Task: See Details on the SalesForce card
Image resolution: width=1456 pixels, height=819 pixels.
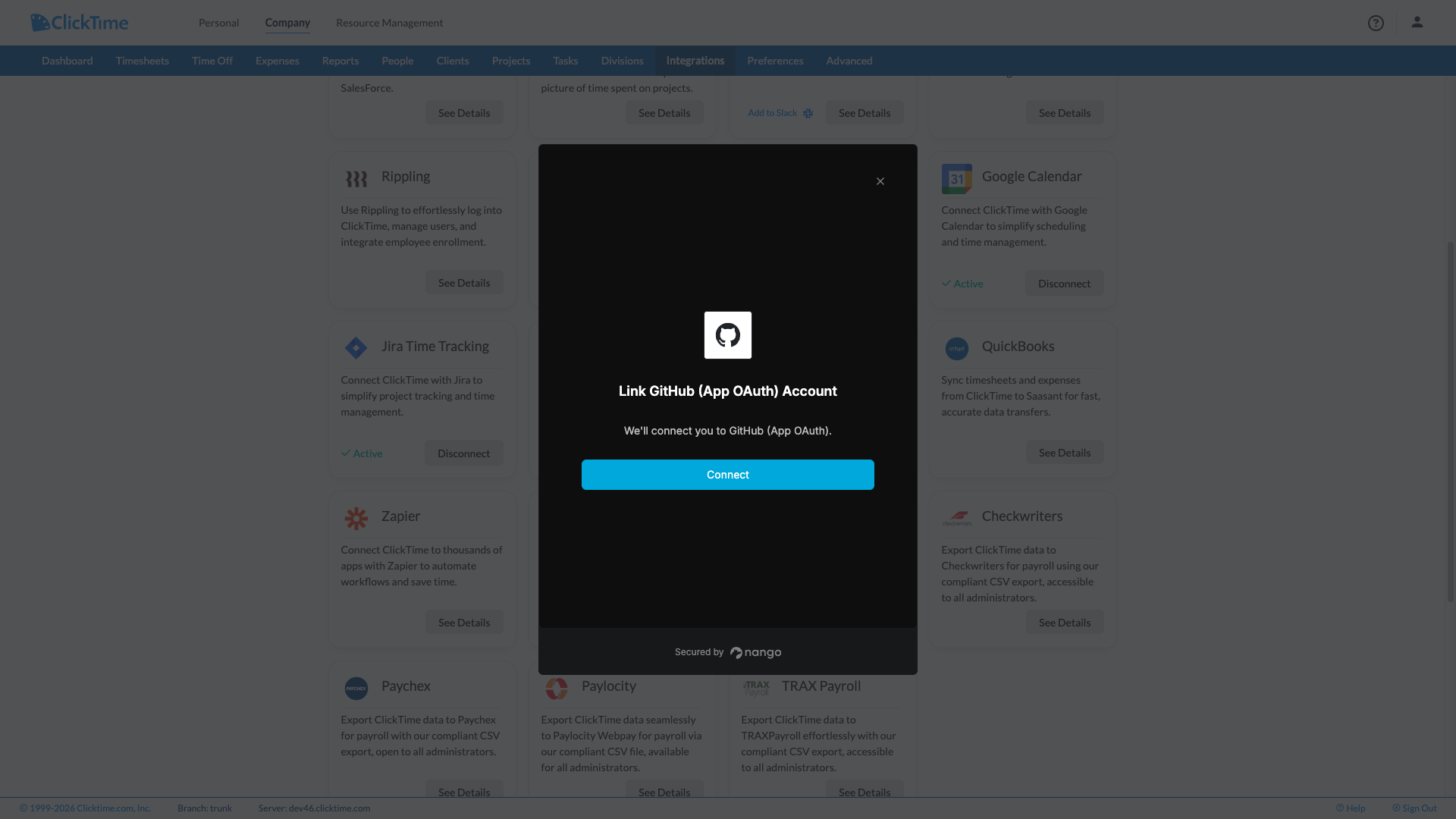Action: click(x=464, y=113)
